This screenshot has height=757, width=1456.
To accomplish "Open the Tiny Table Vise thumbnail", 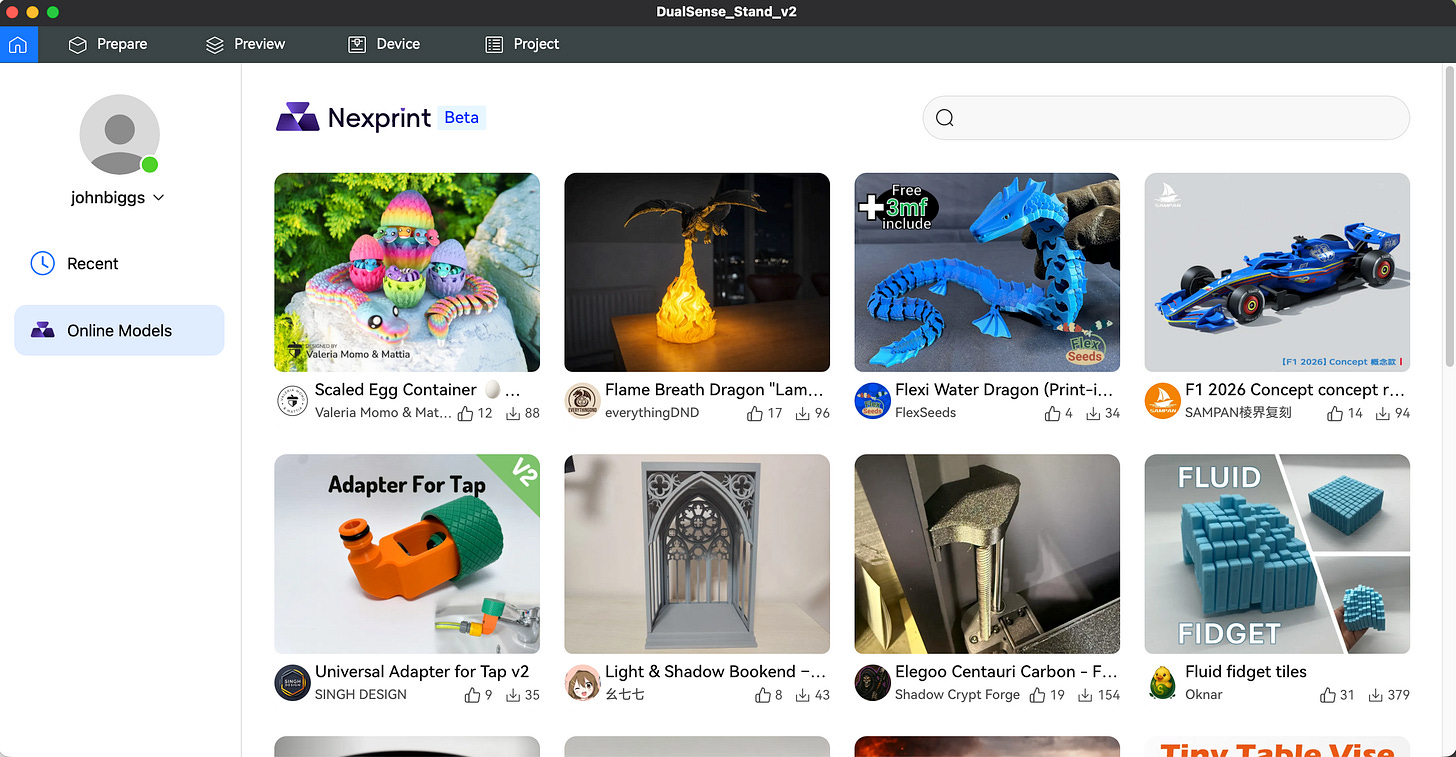I will click(1277, 747).
